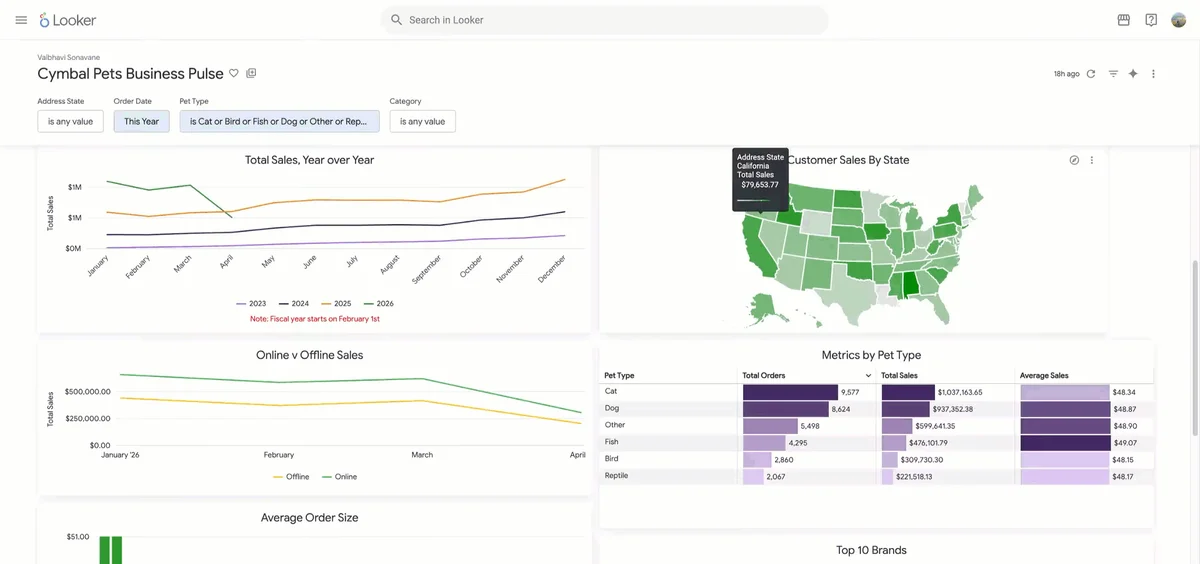This screenshot has width=1200, height=564.
Task: Click the $599,641.35 total sales value
Action: coord(935,426)
